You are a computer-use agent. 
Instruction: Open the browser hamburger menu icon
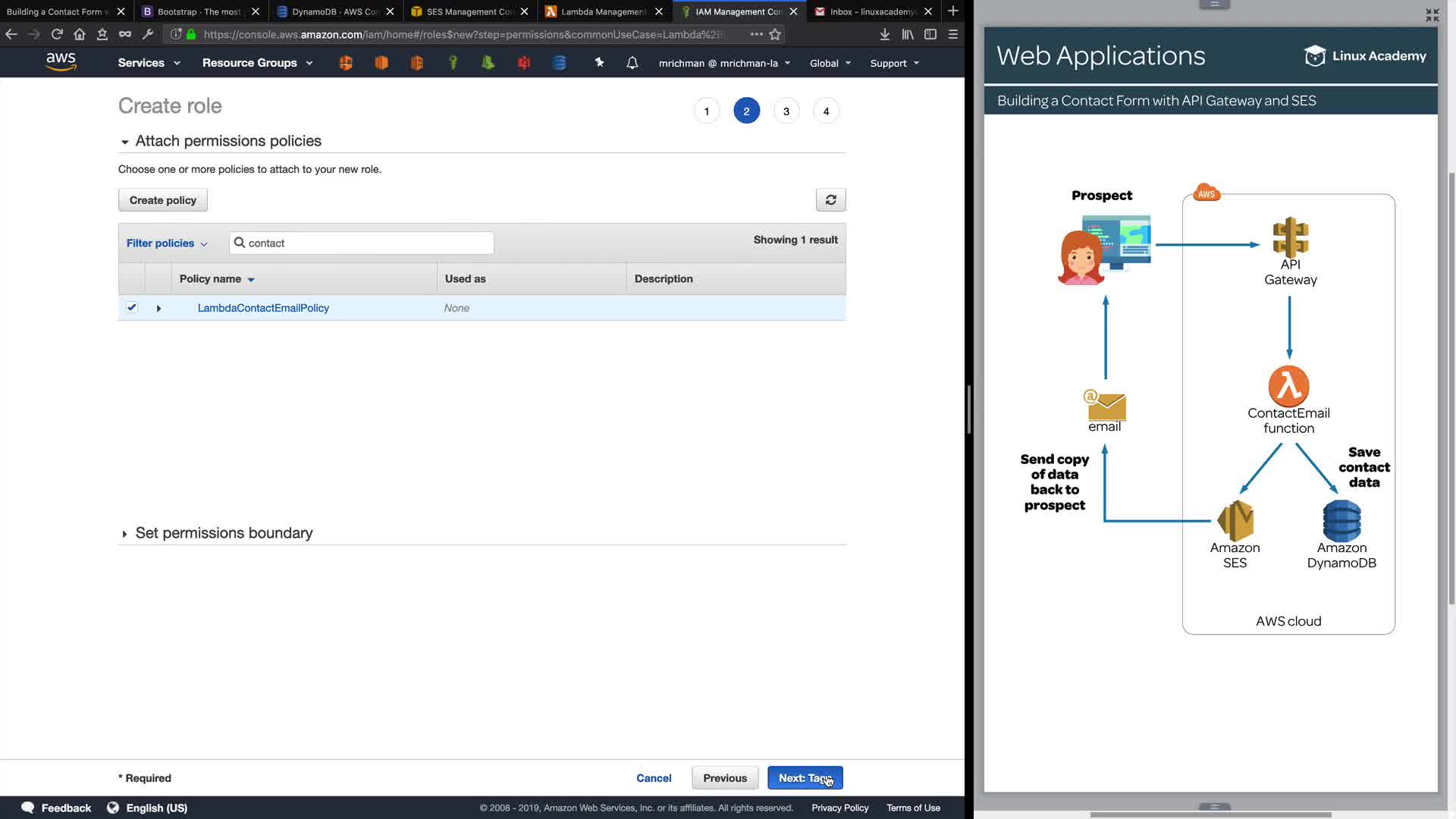[x=953, y=34]
